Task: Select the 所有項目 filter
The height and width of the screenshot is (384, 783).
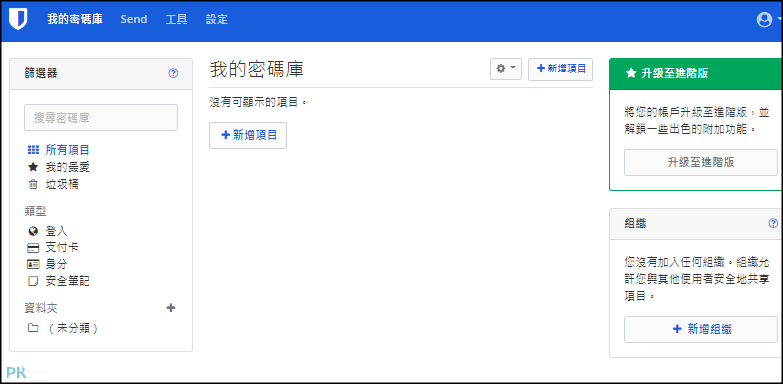Action: pos(67,150)
